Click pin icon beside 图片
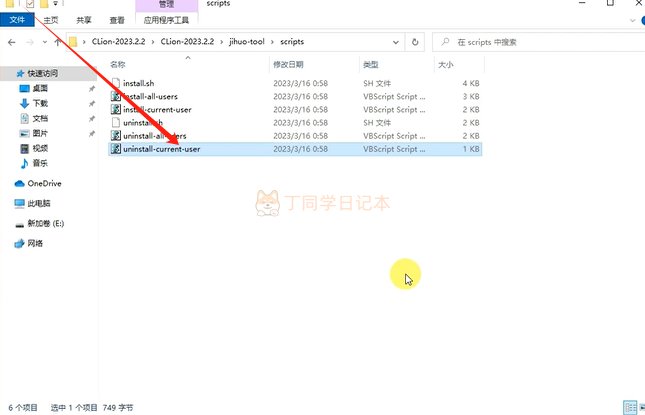 pyautogui.click(x=92, y=134)
